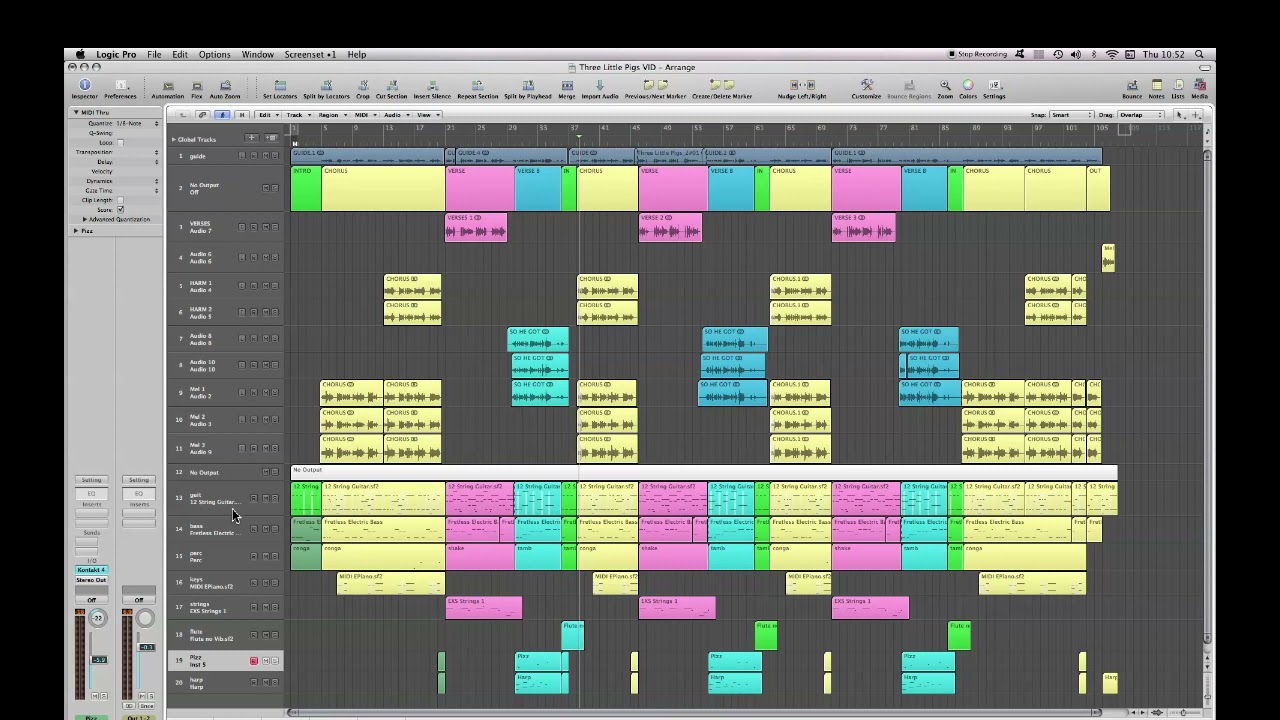Mute the VERSES Audio 7 track

264,227
